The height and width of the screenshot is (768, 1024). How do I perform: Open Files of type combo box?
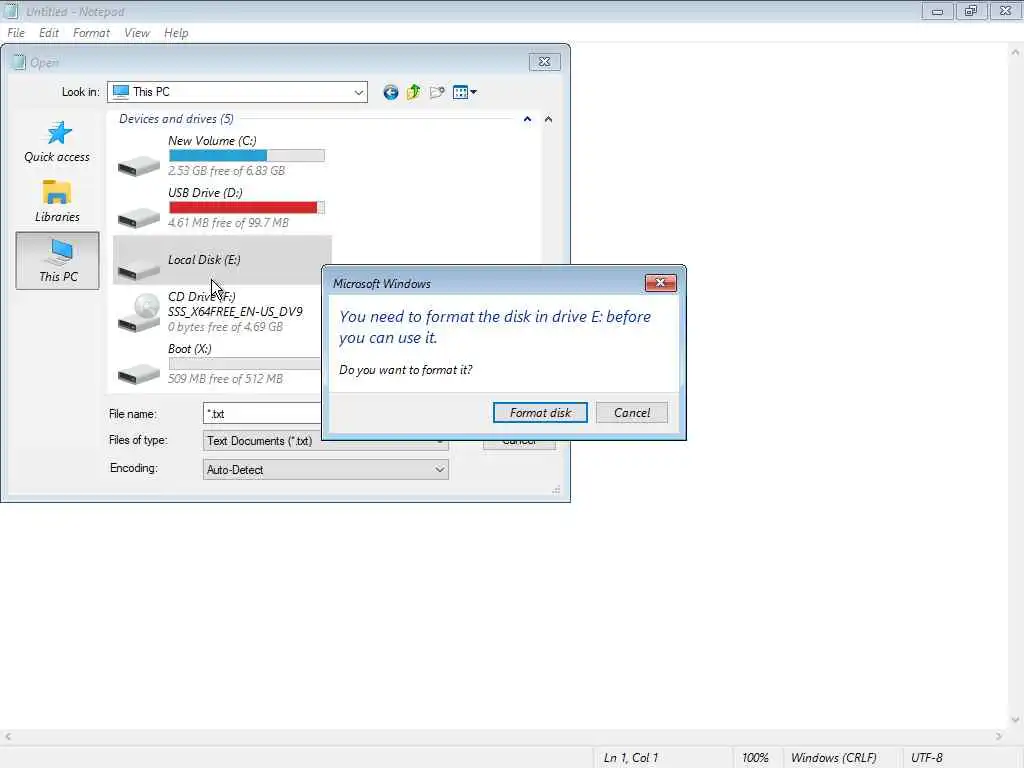coord(325,441)
